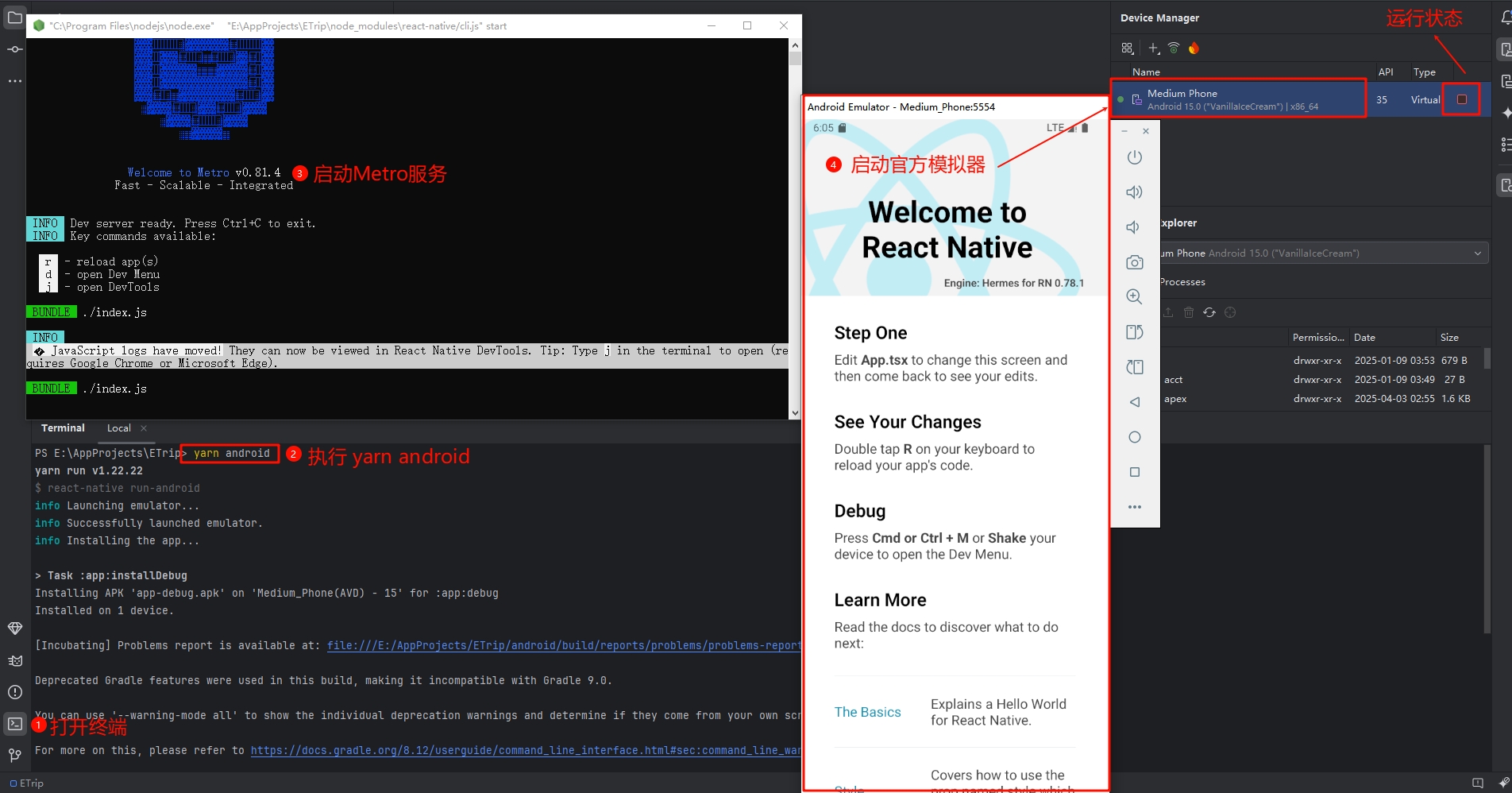Click emulator volume down icon
The width and height of the screenshot is (1512, 793).
pos(1133,227)
